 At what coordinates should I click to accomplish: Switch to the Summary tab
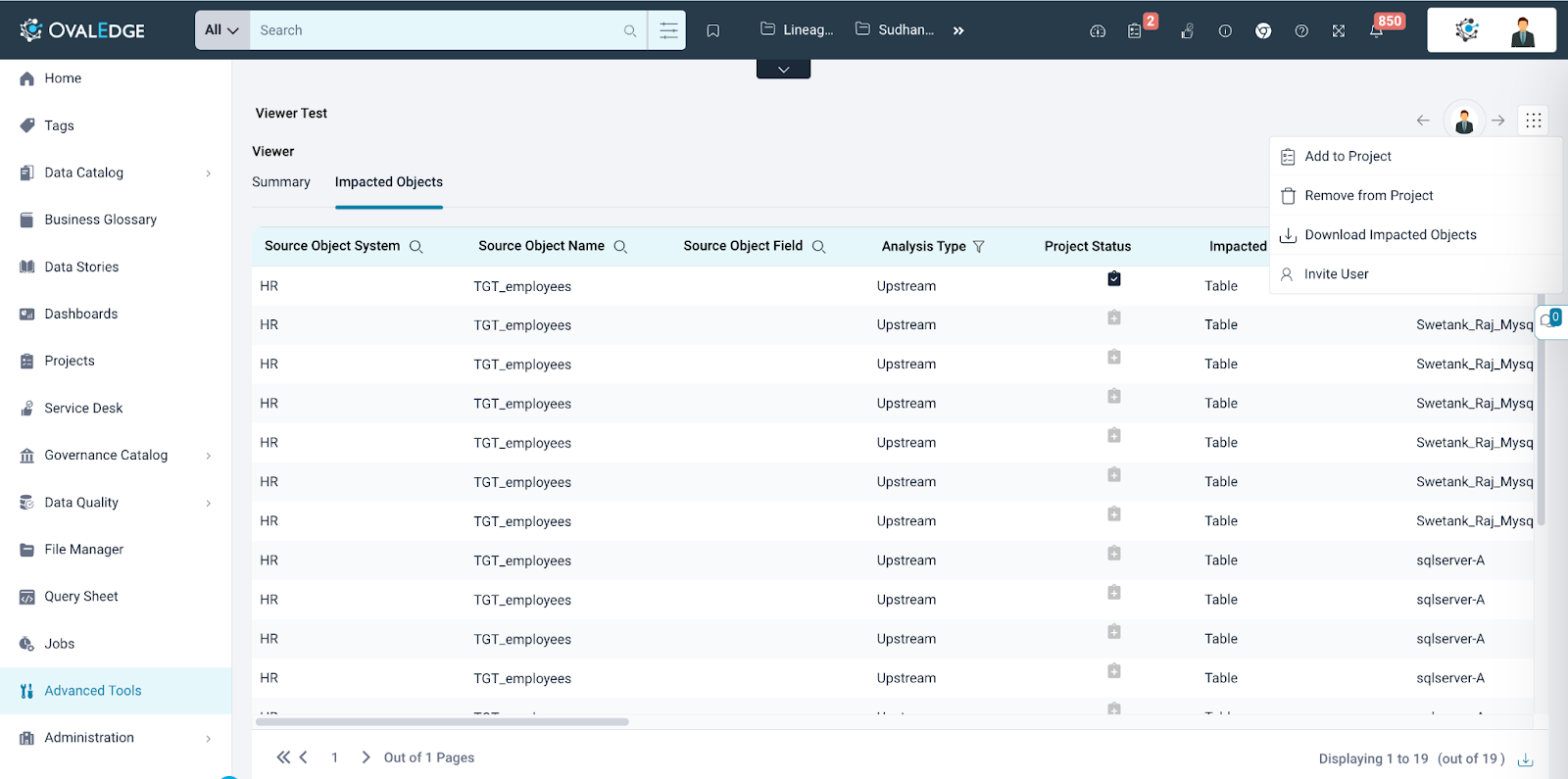pyautogui.click(x=281, y=182)
